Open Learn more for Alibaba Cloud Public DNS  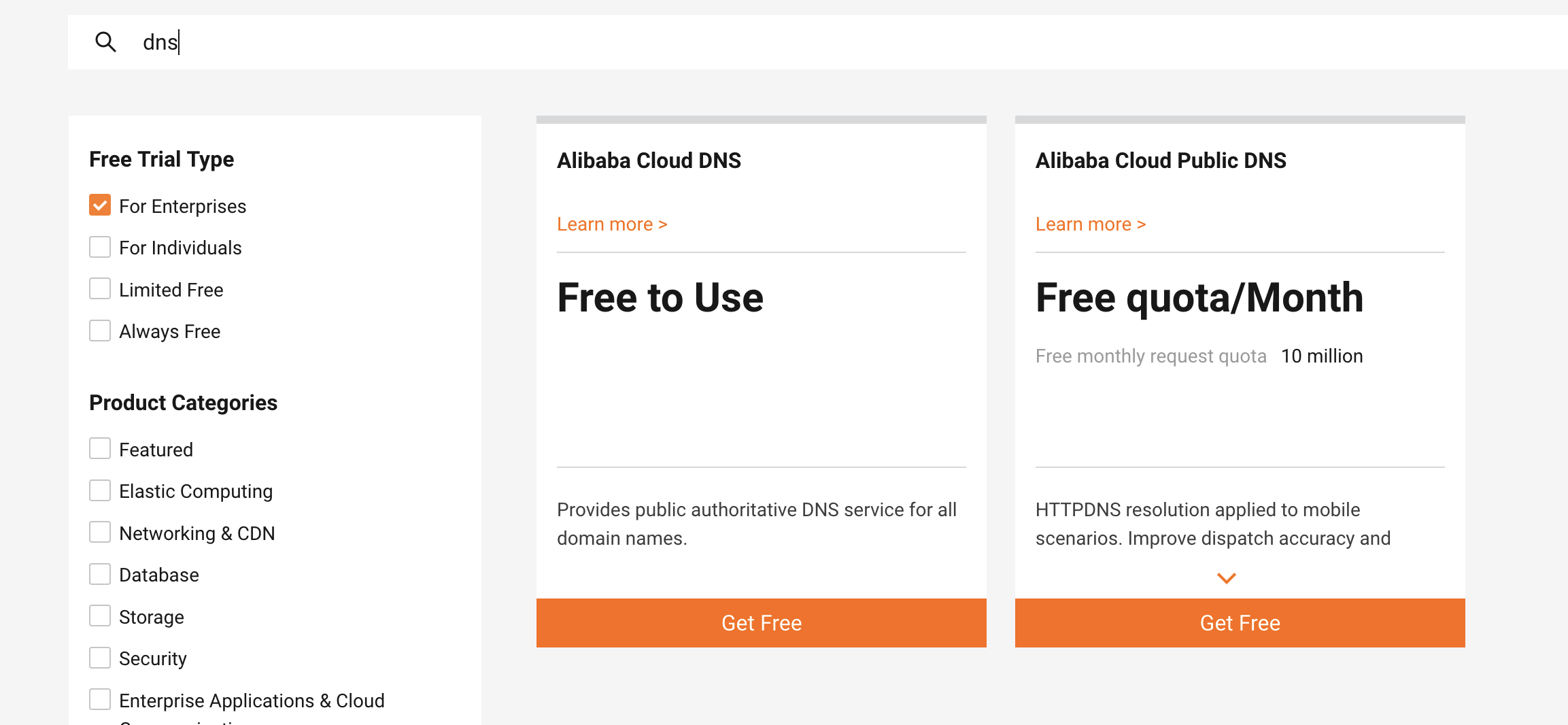(x=1091, y=224)
